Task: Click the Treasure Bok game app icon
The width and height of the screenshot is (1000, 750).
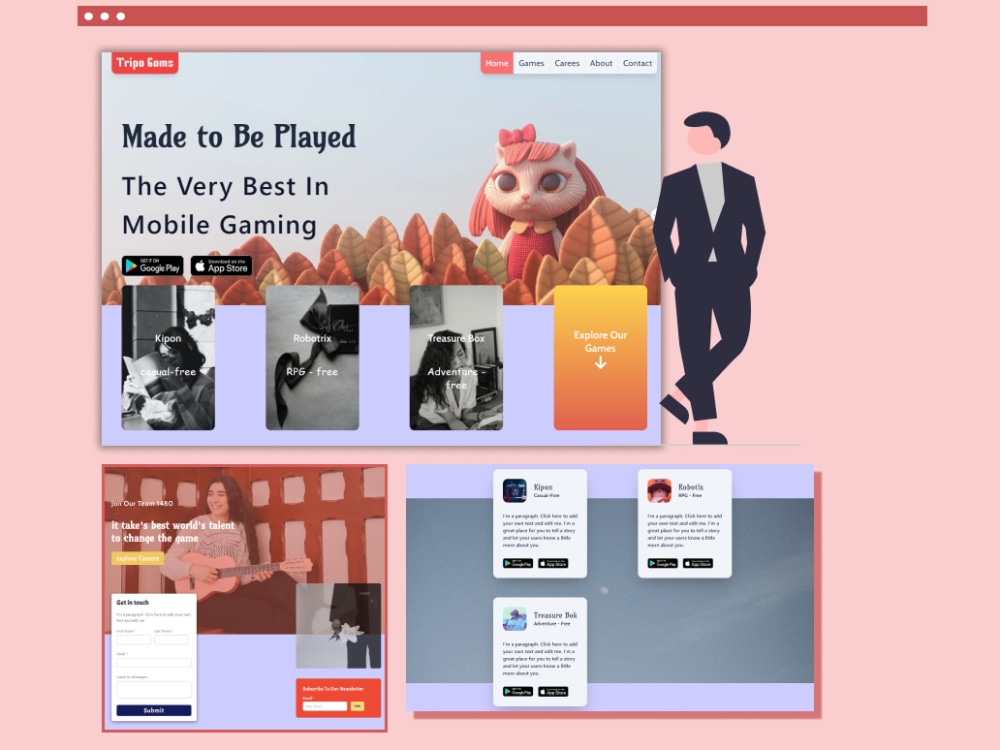Action: click(515, 619)
